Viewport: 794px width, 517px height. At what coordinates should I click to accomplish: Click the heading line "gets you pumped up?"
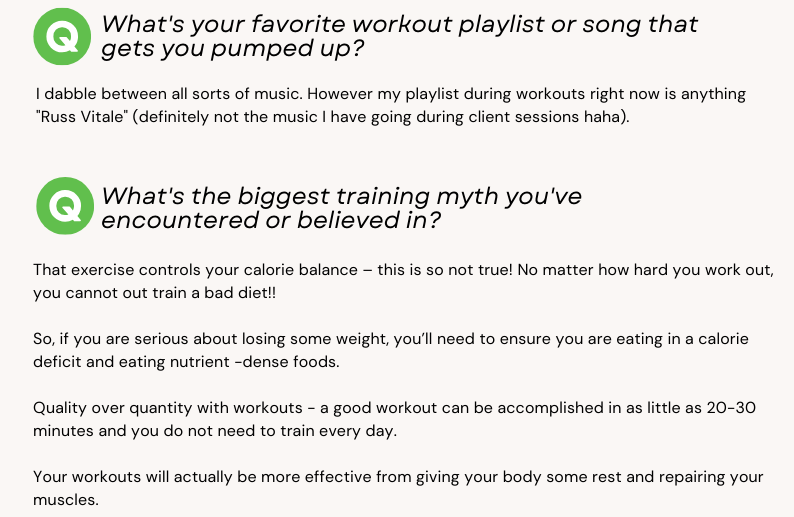pyautogui.click(x=232, y=49)
